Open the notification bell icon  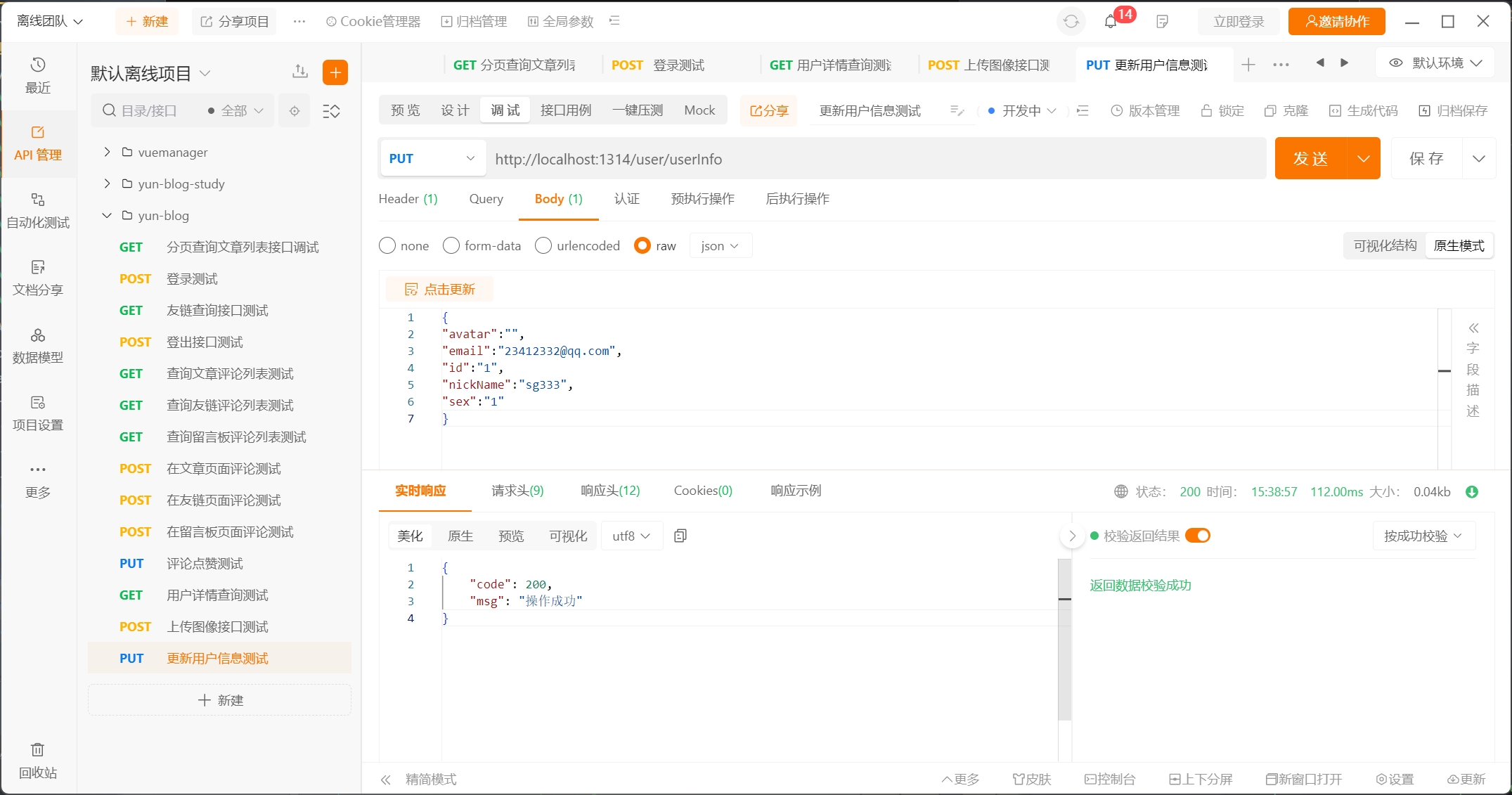coord(1111,22)
